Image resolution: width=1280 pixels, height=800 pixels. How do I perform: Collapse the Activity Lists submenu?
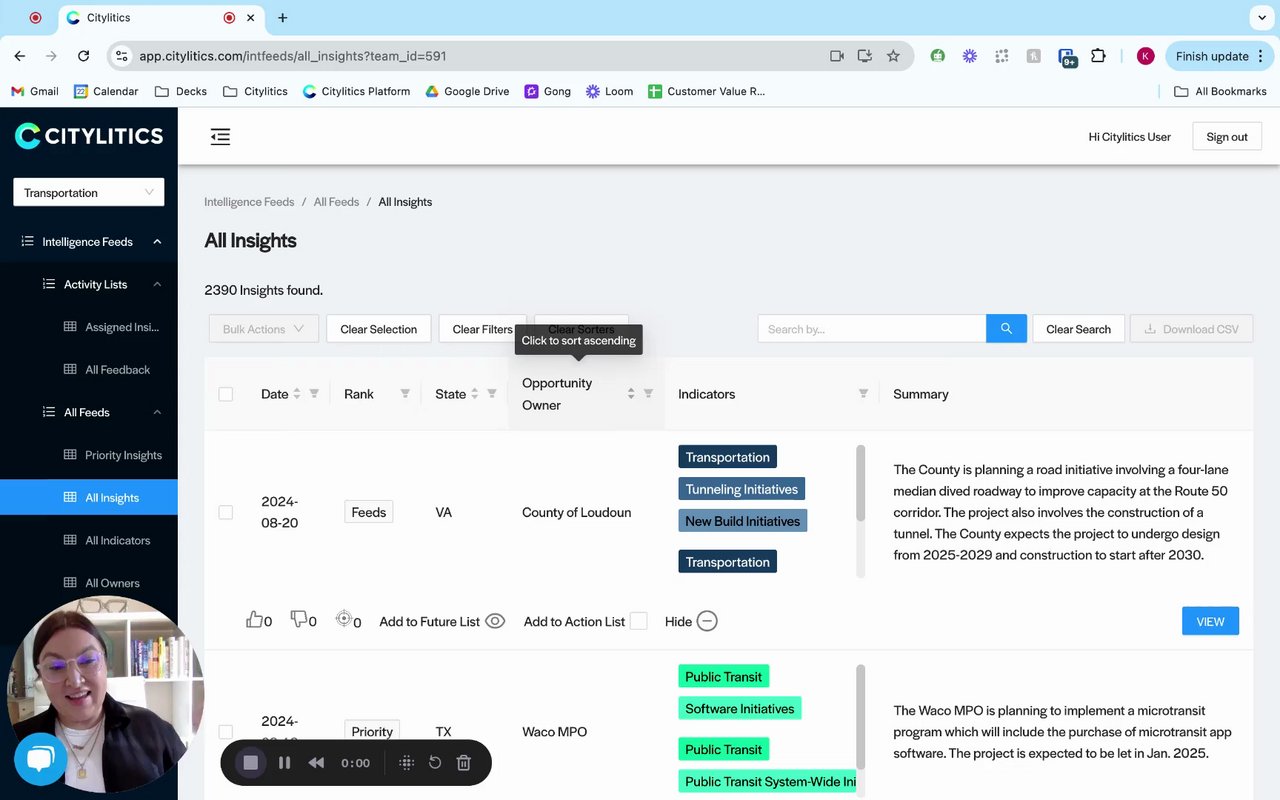157,285
